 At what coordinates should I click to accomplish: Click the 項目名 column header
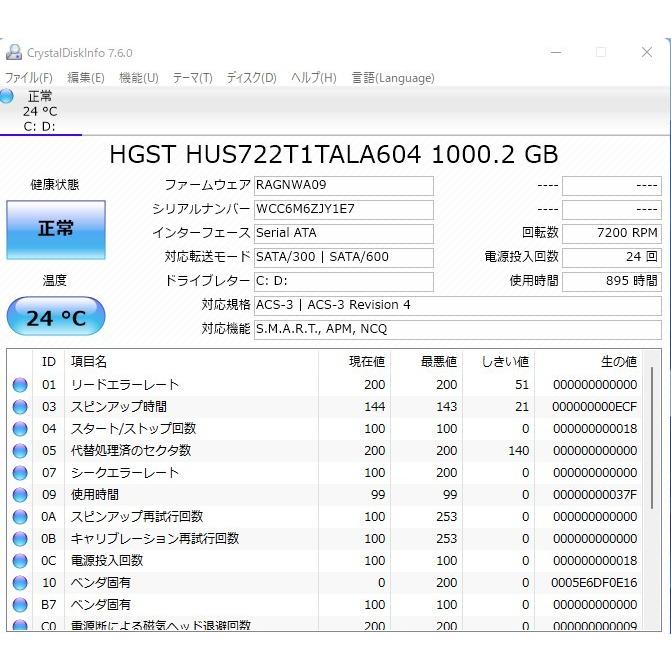pos(191,362)
